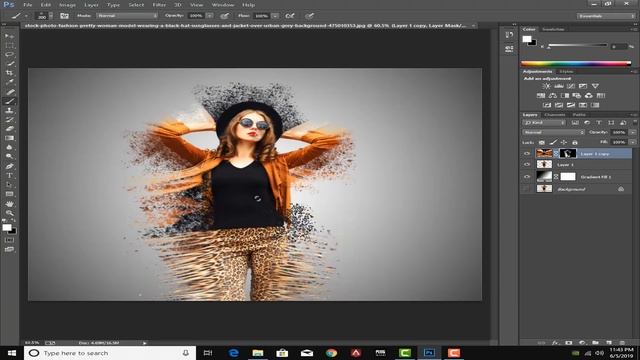Click the taskbar search box

point(110,353)
